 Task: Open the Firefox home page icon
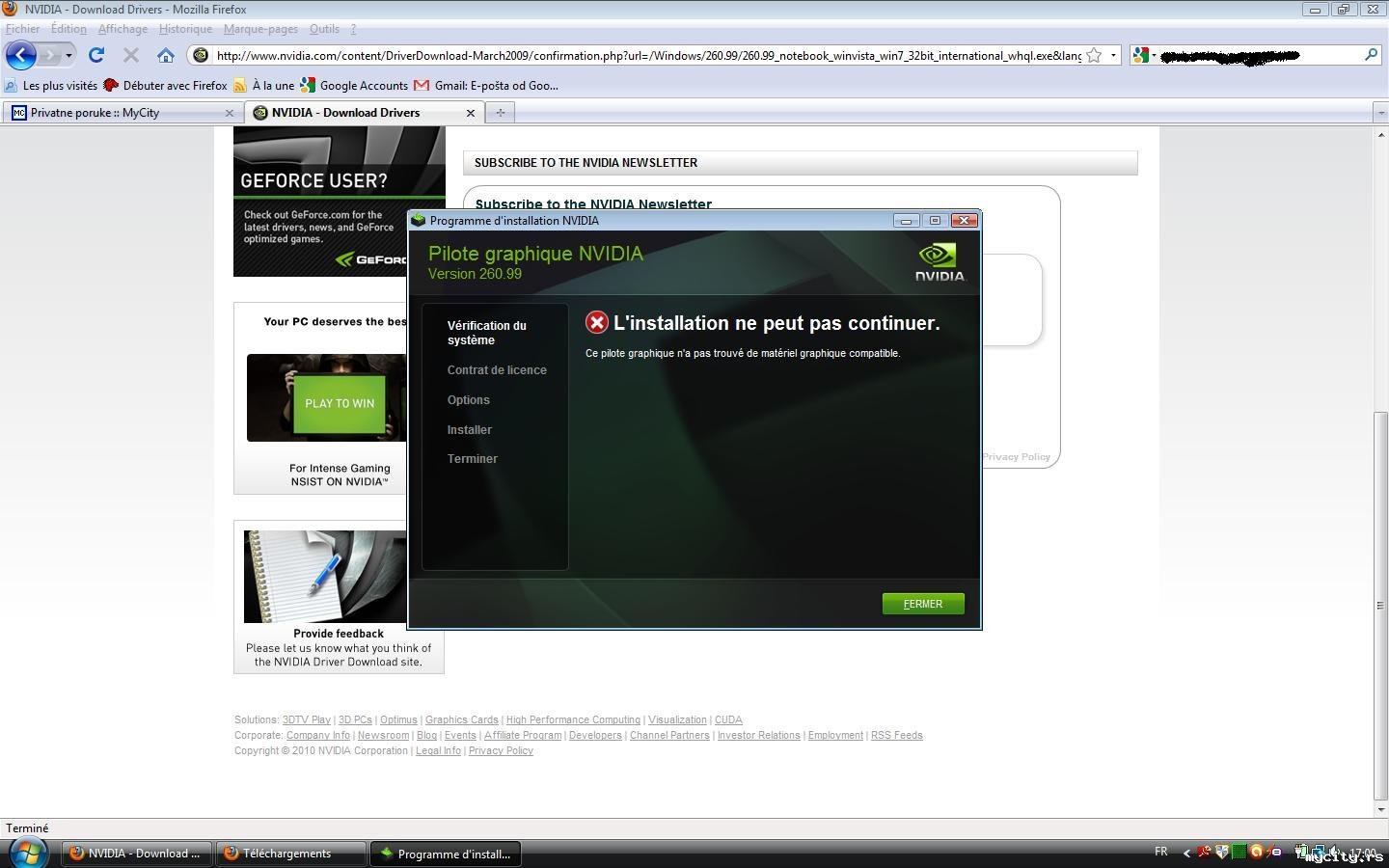(166, 55)
